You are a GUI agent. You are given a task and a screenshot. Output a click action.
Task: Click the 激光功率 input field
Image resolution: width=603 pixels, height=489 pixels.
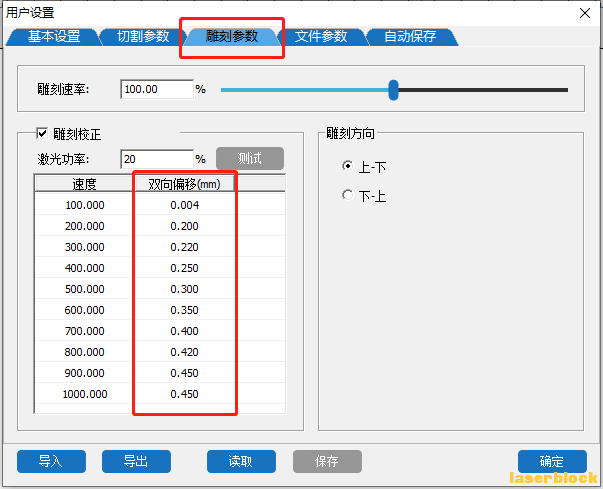coord(156,159)
